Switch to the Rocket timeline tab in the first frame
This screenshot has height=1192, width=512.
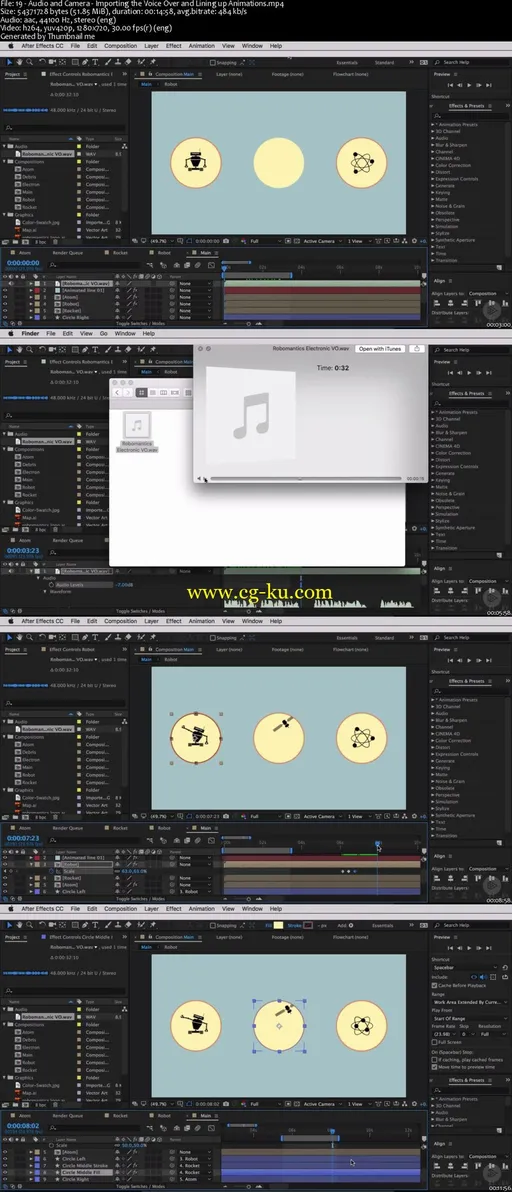pyautogui.click(x=120, y=252)
